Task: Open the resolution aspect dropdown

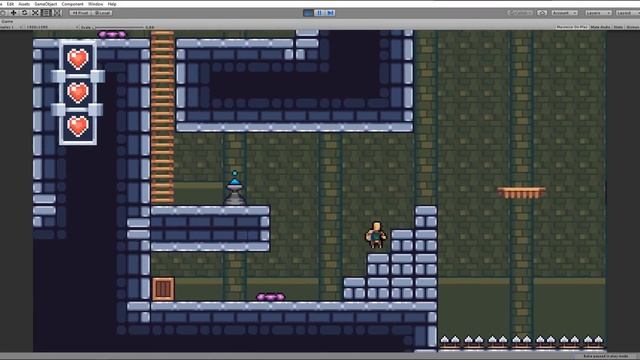Action: (51, 27)
